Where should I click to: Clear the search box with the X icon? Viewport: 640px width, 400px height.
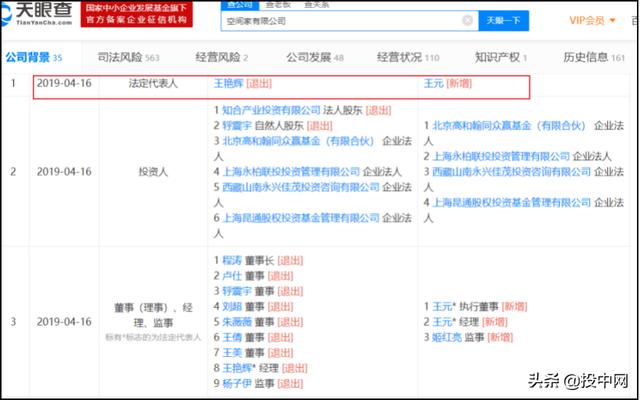[467, 20]
